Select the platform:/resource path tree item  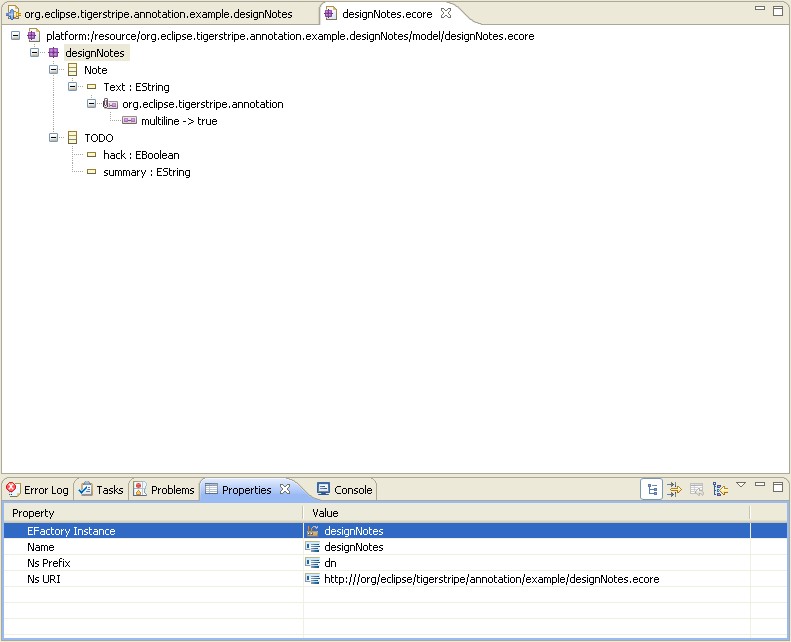pyautogui.click(x=290, y=36)
